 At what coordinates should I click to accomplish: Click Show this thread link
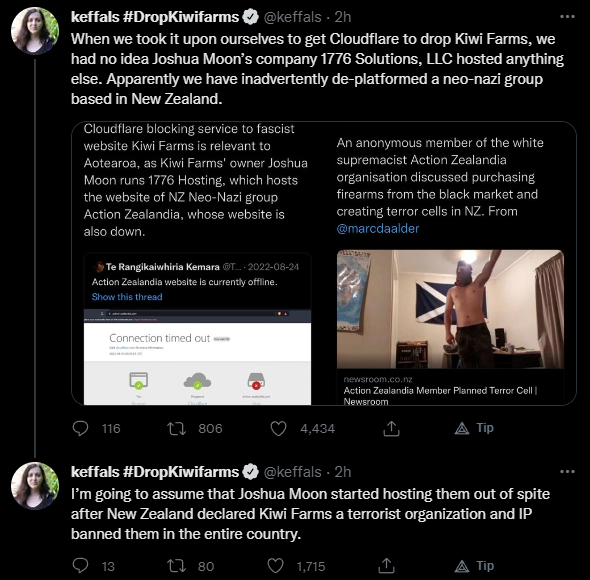coord(127,297)
